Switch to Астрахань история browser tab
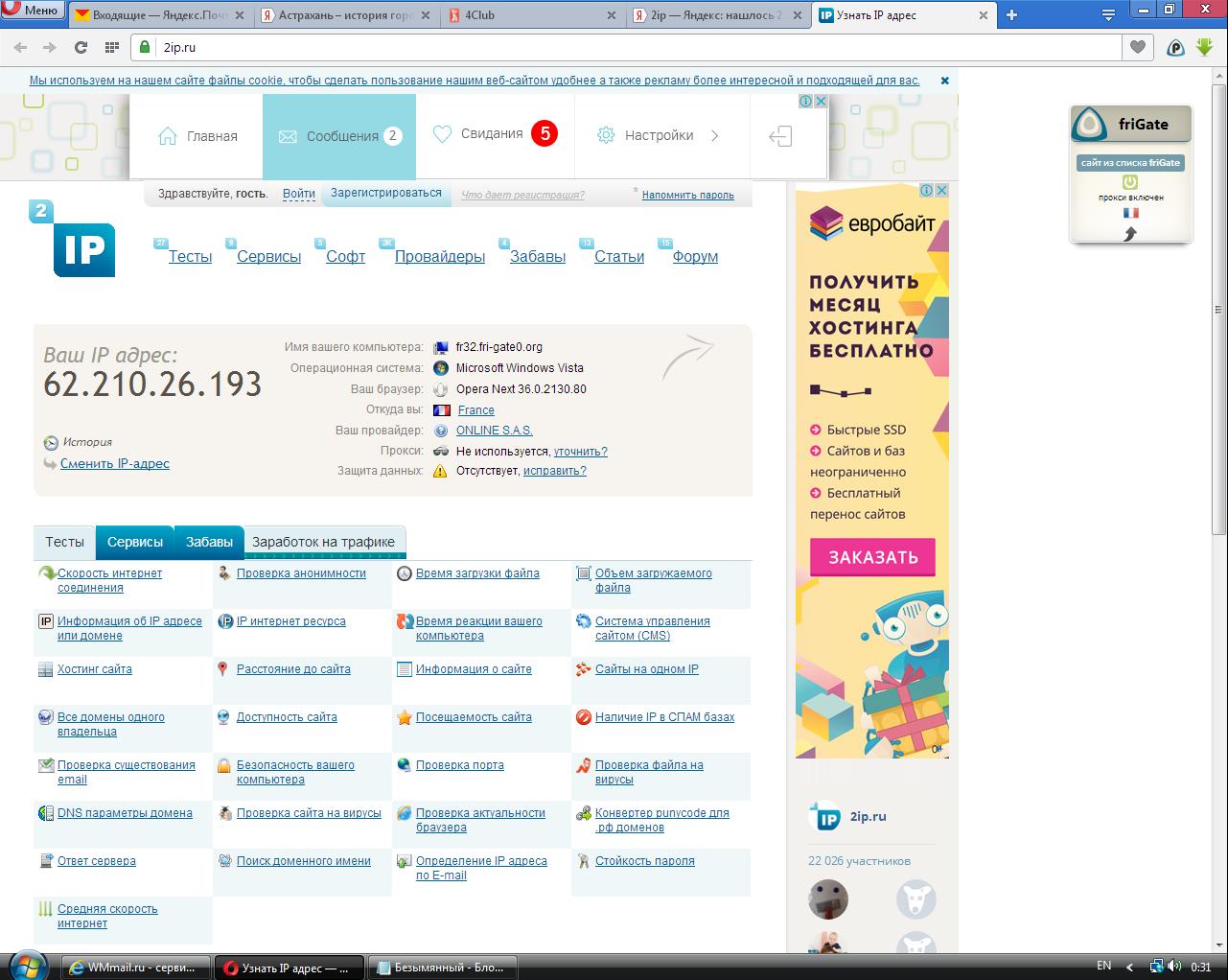 click(347, 15)
